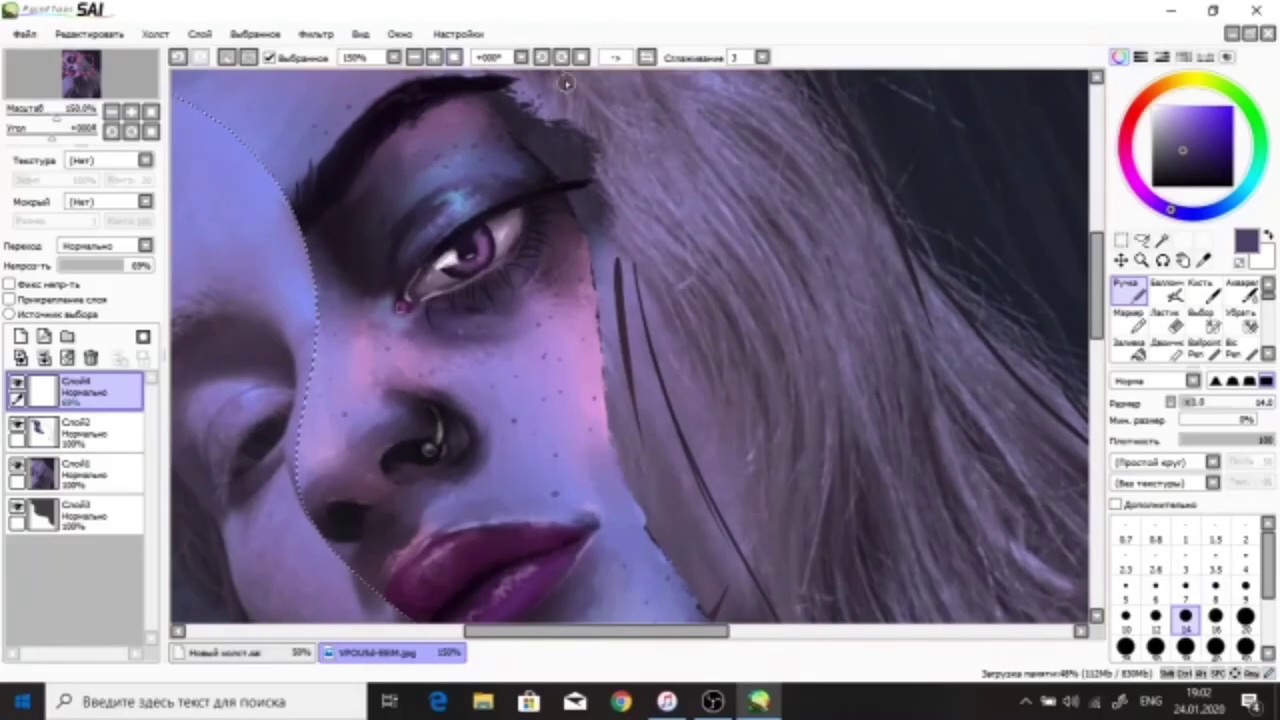Toggle the Дополнительно checkbox in brush settings
This screenshot has width=1280, height=720.
tap(1116, 504)
